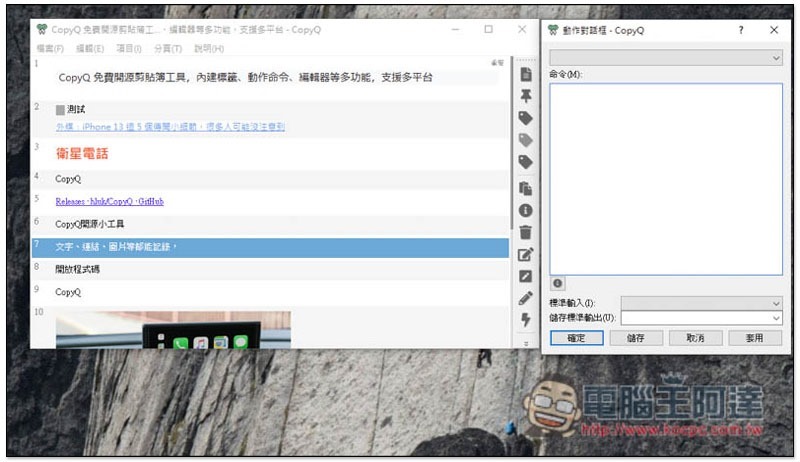Click the info icon button below the command box
This screenshot has height=462, width=800.
point(558,283)
